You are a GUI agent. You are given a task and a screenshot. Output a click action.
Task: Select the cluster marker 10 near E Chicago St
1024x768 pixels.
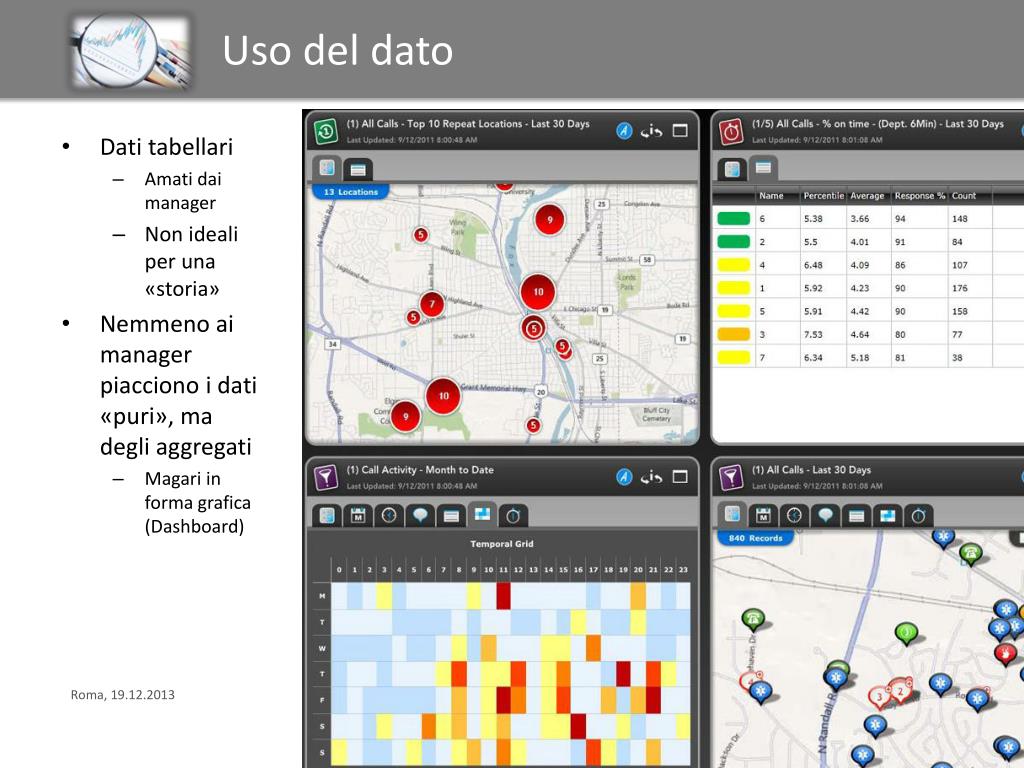pyautogui.click(x=537, y=292)
